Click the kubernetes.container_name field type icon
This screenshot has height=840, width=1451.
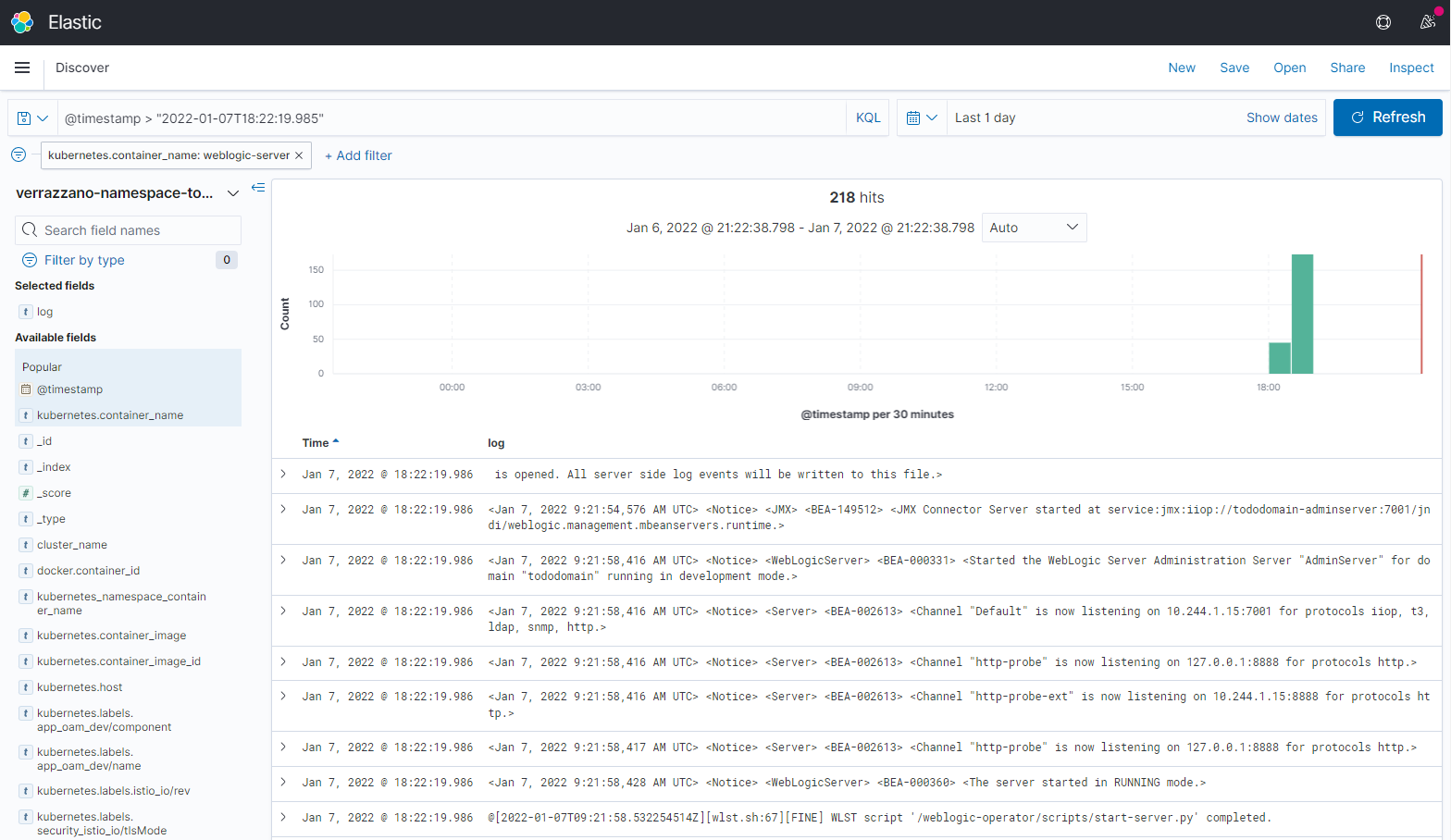26,415
